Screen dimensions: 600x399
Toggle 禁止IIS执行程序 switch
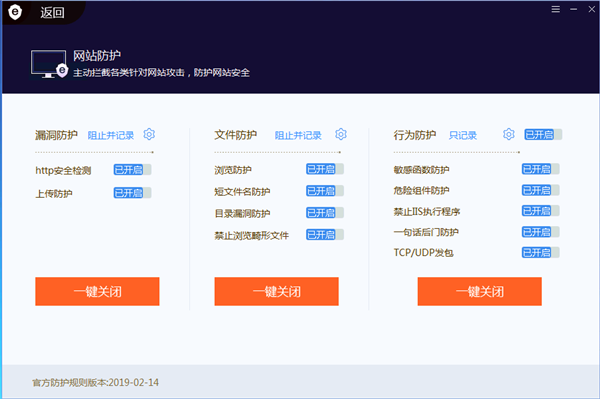pos(541,211)
